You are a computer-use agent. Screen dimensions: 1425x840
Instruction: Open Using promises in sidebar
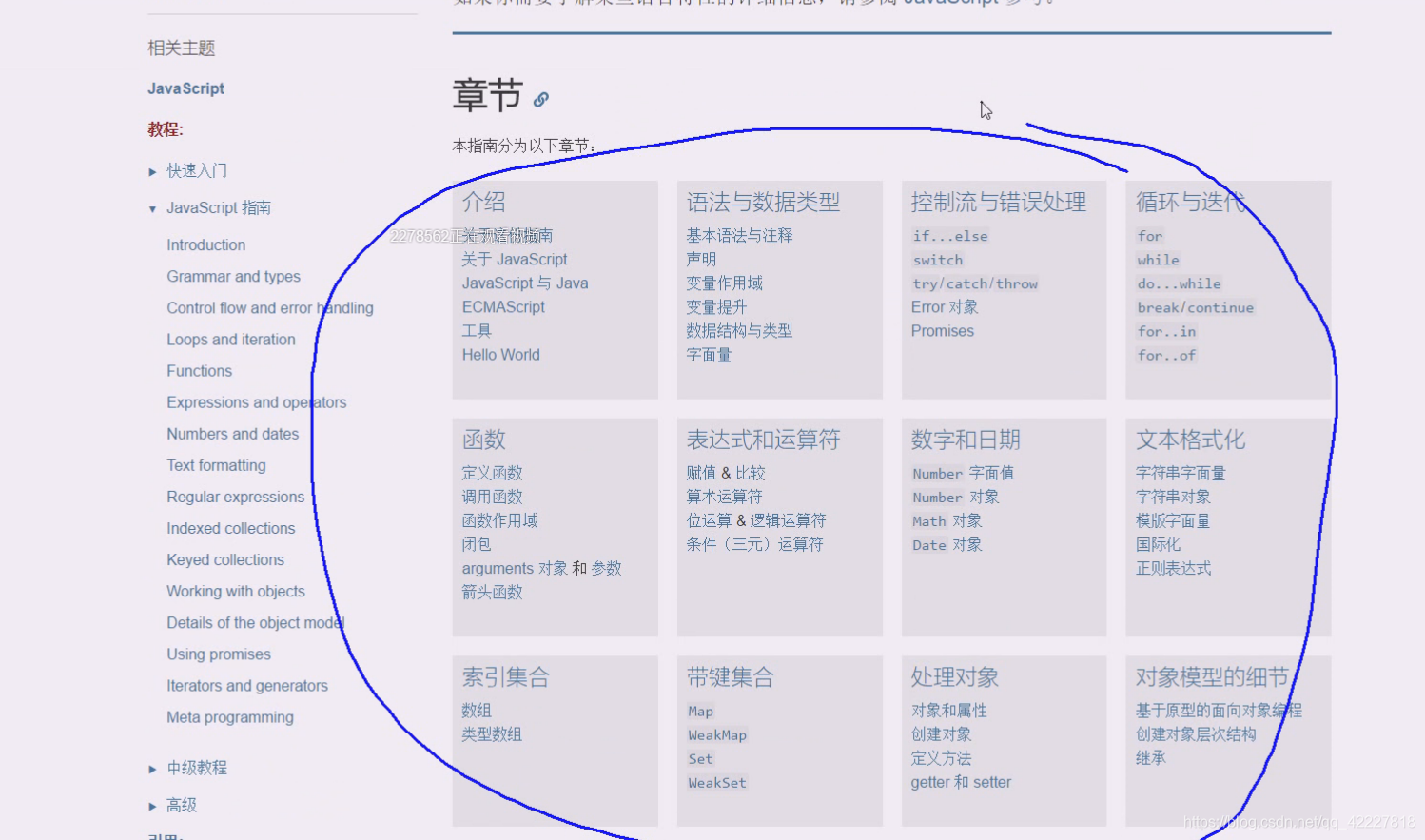(219, 654)
